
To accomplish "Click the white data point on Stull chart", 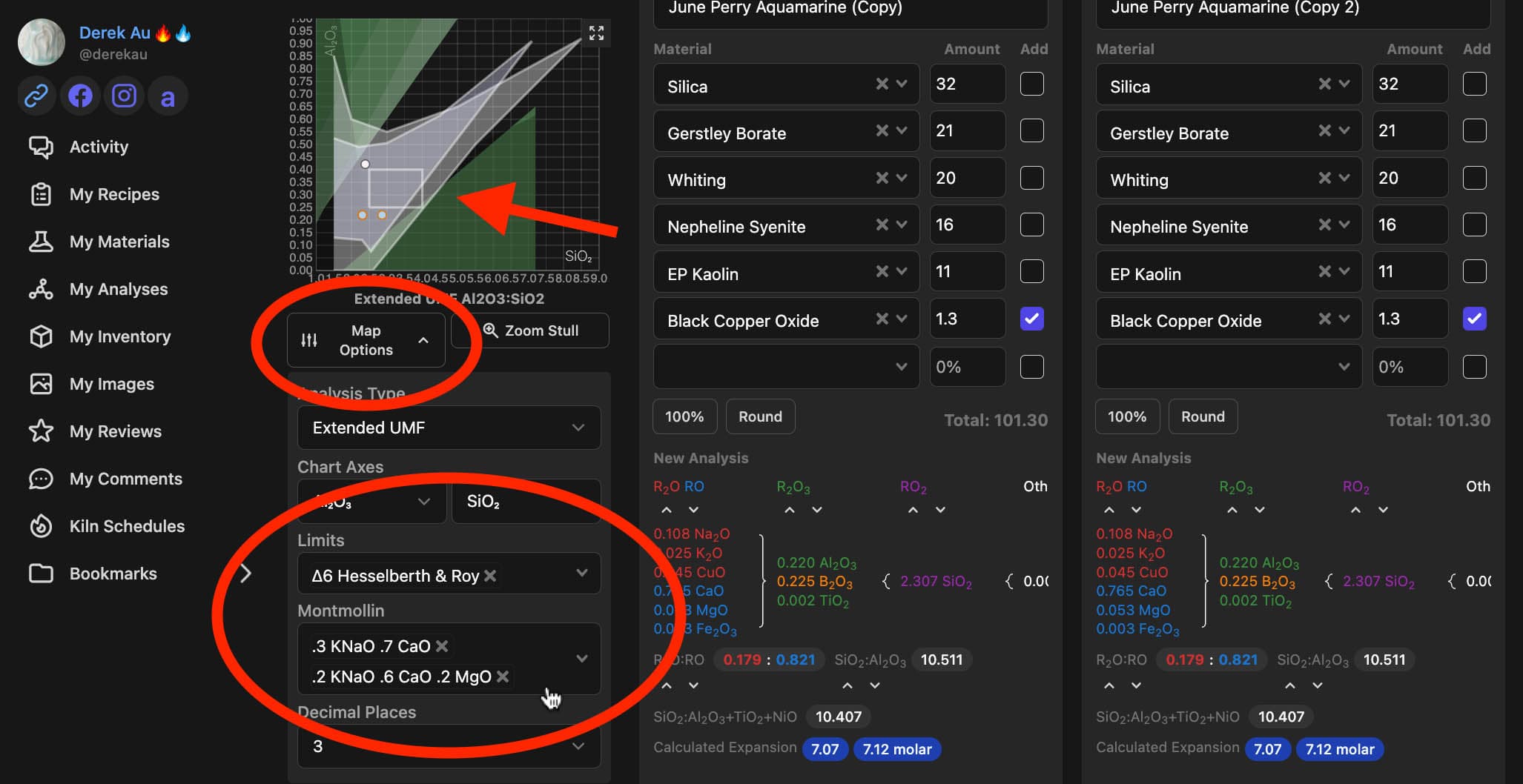I will [365, 164].
